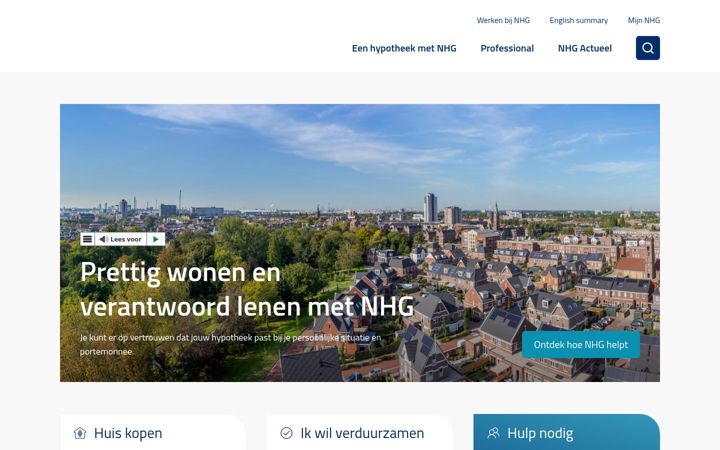This screenshot has height=450, width=720.
Task: Click the checkmark icon beside Ik wil verduurzamen
Action: click(287, 433)
